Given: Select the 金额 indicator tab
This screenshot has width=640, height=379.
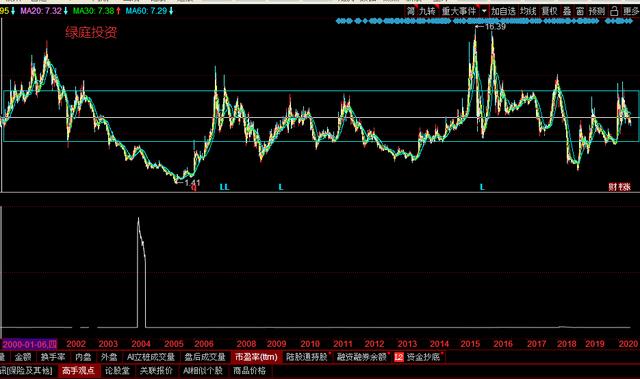Looking at the screenshot, I should (23, 357).
